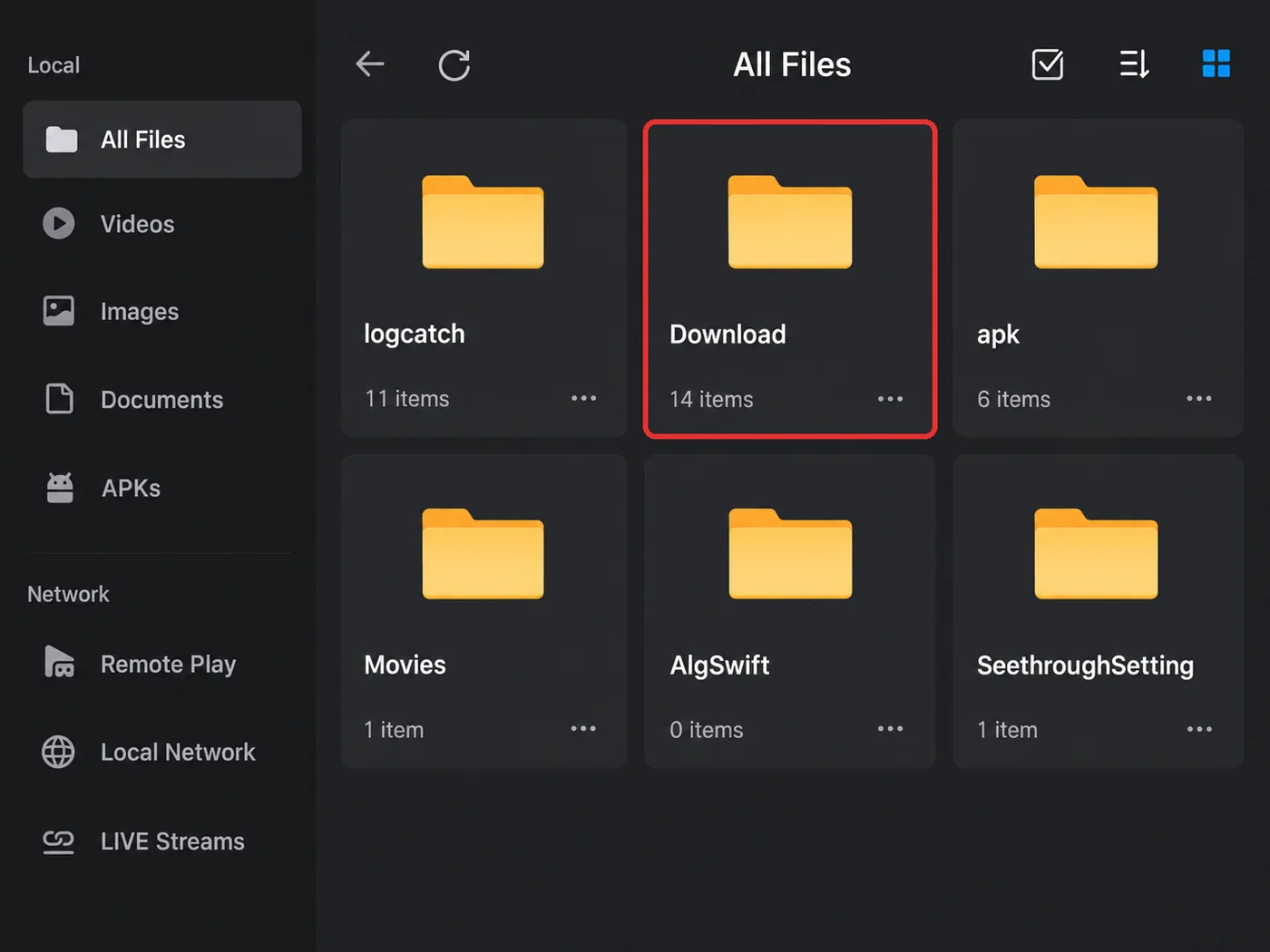1270x952 pixels.
Task: Show more options for SeethroughSetting folder
Action: pos(1199,729)
